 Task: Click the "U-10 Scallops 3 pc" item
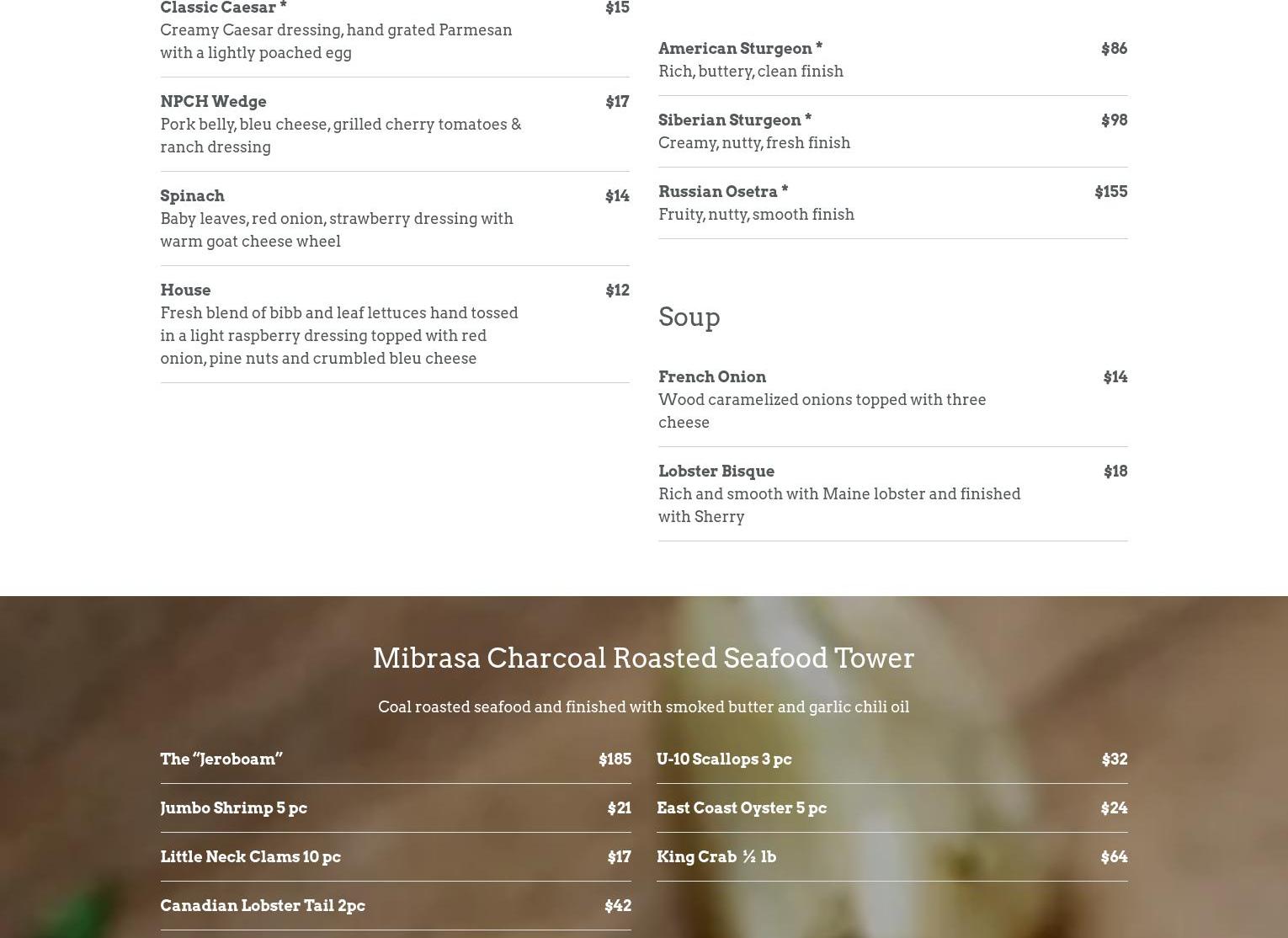[724, 759]
